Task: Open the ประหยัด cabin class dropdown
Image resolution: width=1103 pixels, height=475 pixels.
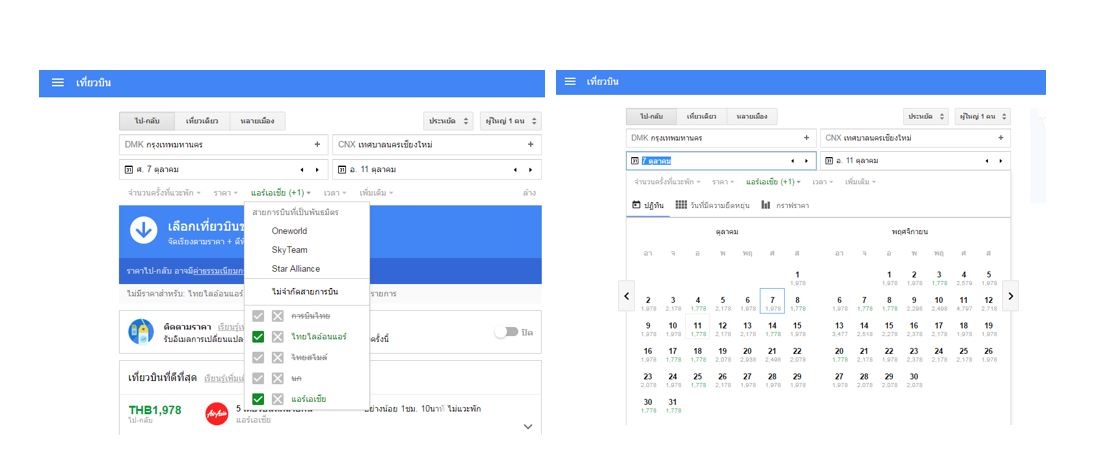Action: click(448, 121)
